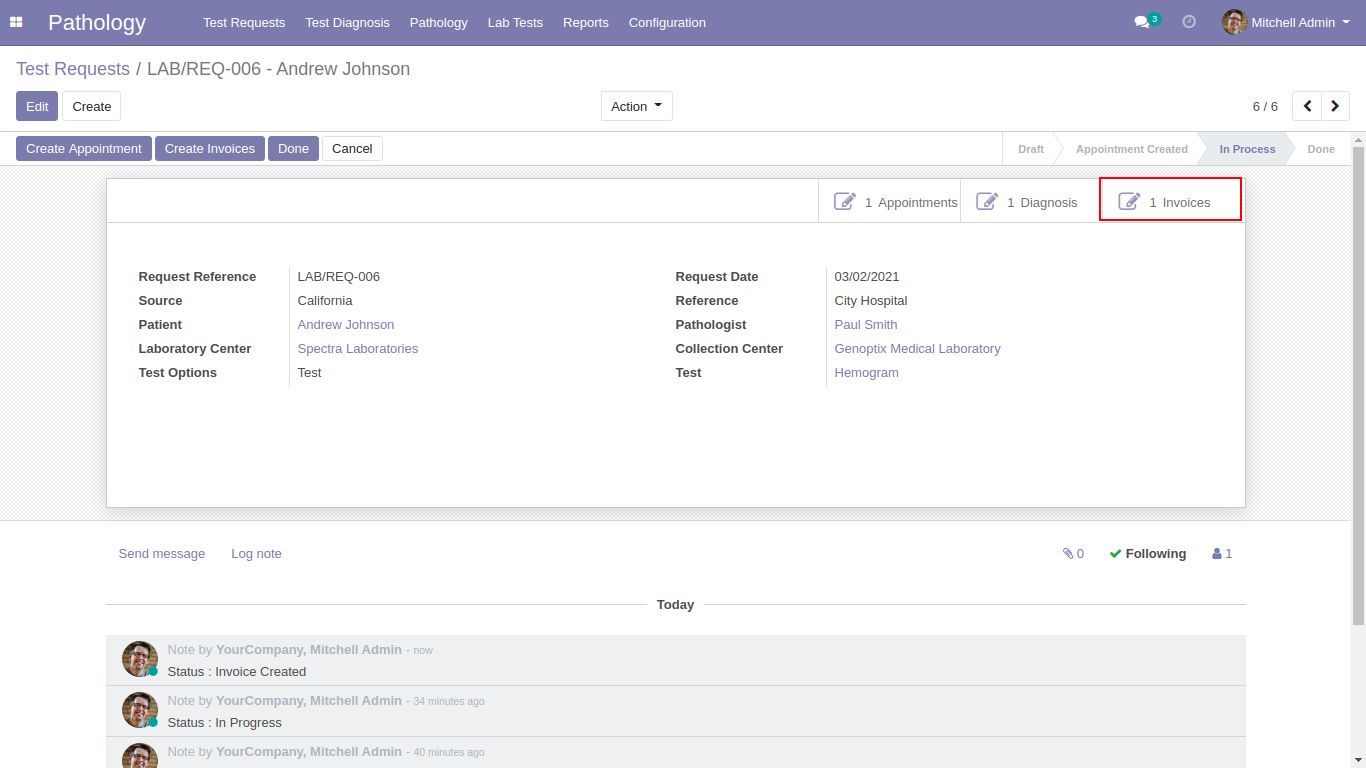Open the Lab Tests menu
The height and width of the screenshot is (768, 1366).
(x=515, y=22)
